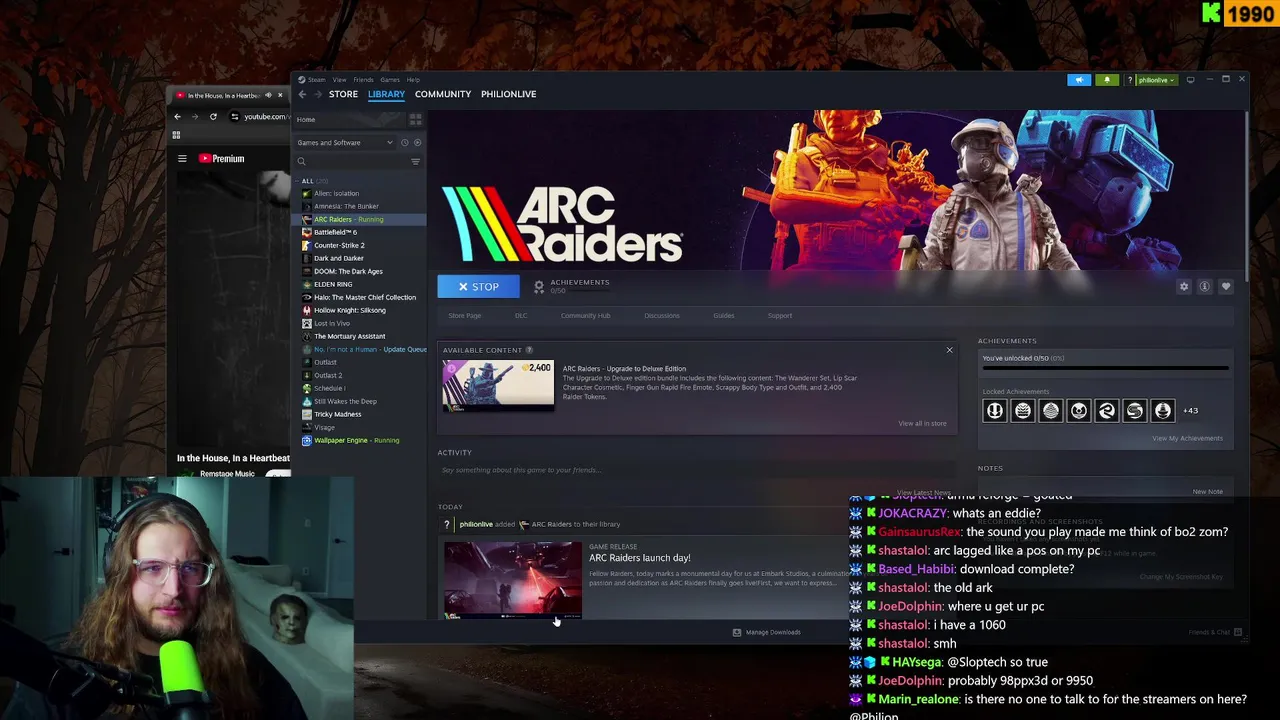Open game info icon
Image resolution: width=1280 pixels, height=720 pixels.
point(1205,287)
